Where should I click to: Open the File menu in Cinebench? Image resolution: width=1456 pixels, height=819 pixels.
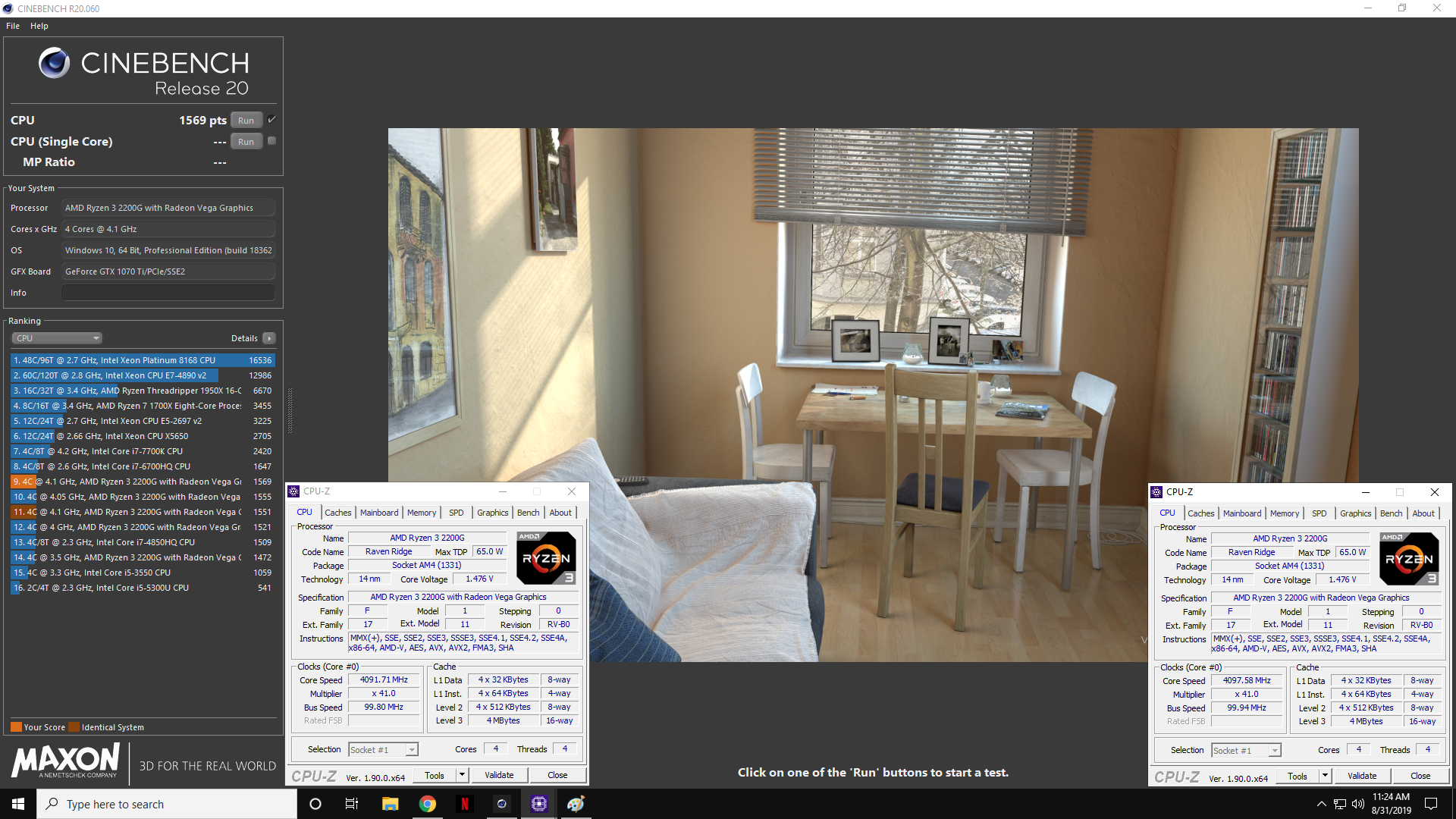(x=13, y=26)
